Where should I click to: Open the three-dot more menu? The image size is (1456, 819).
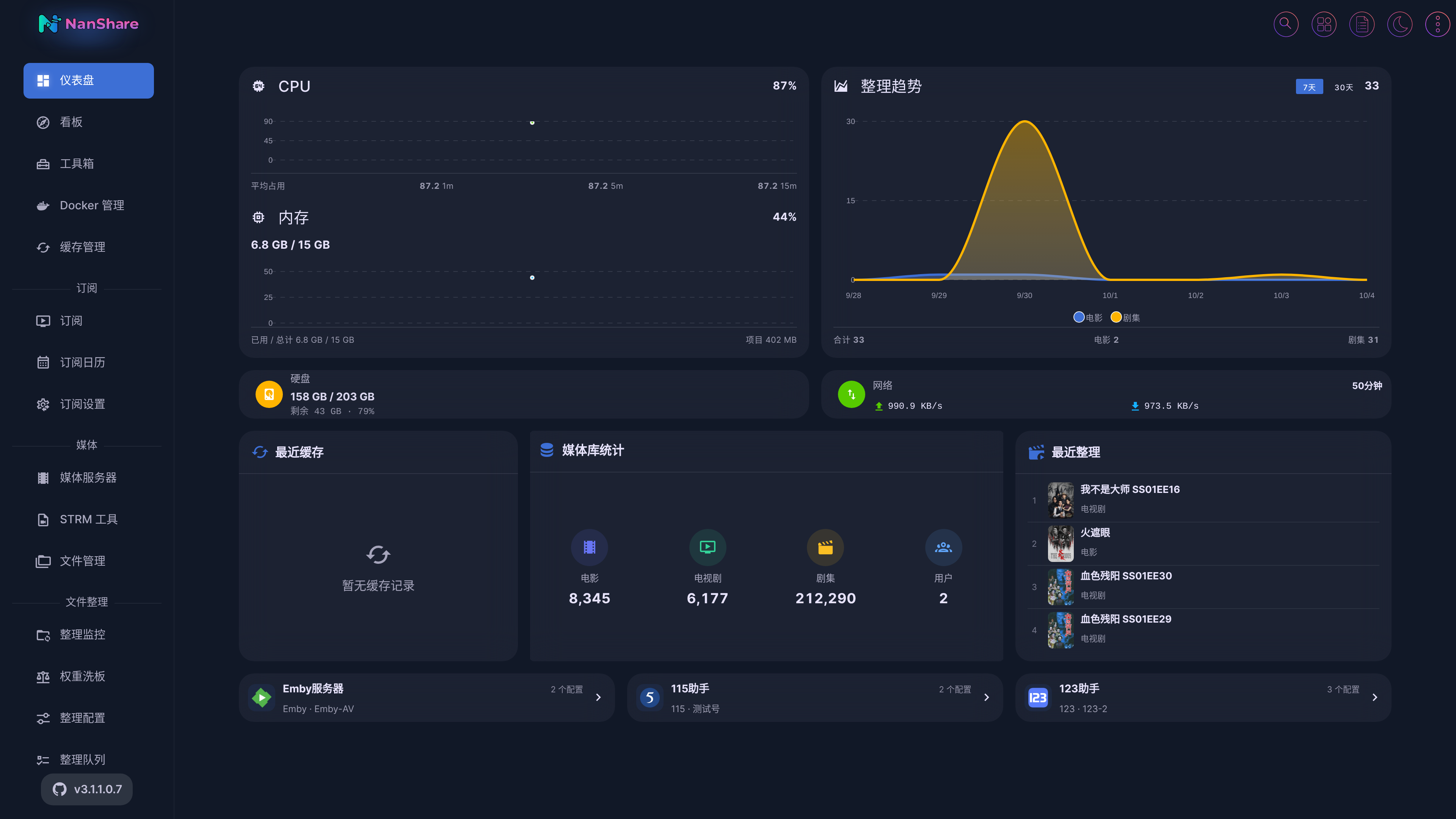click(x=1437, y=24)
